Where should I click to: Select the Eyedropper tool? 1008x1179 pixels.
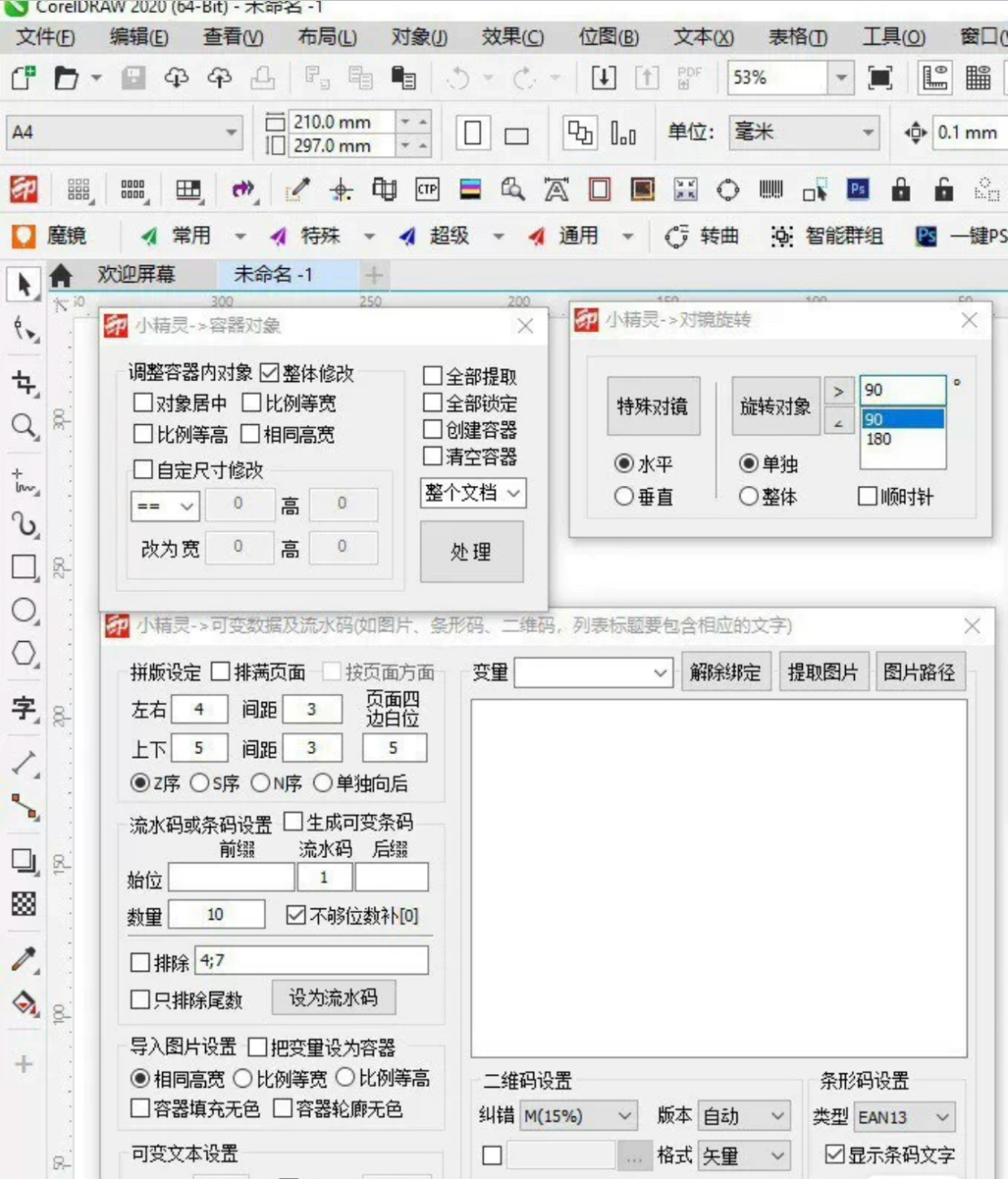24,958
